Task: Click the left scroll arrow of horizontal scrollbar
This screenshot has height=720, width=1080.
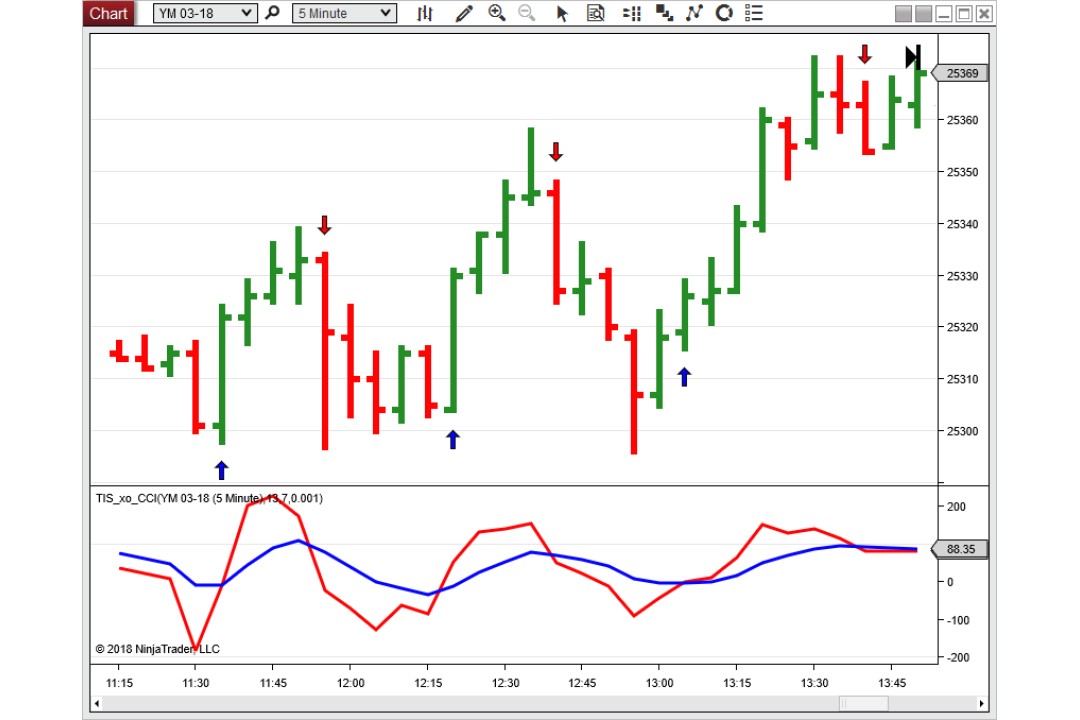Action: click(x=97, y=703)
